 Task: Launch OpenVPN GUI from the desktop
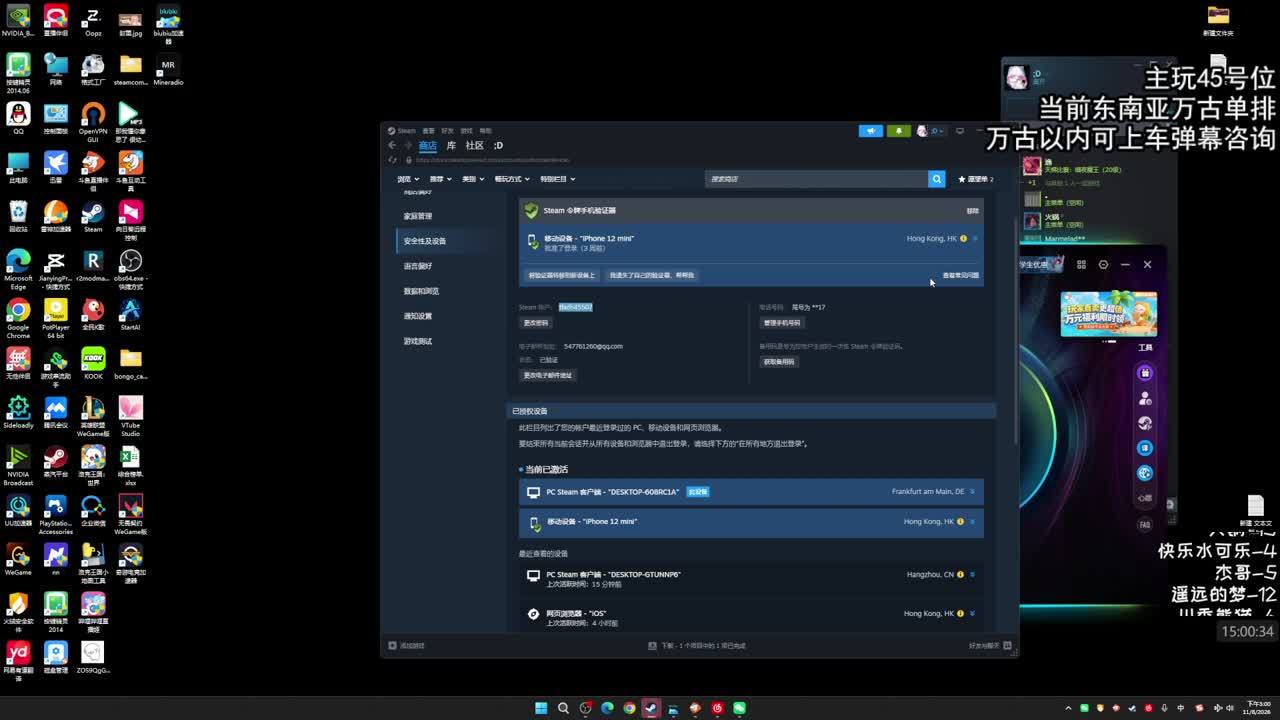click(x=93, y=122)
